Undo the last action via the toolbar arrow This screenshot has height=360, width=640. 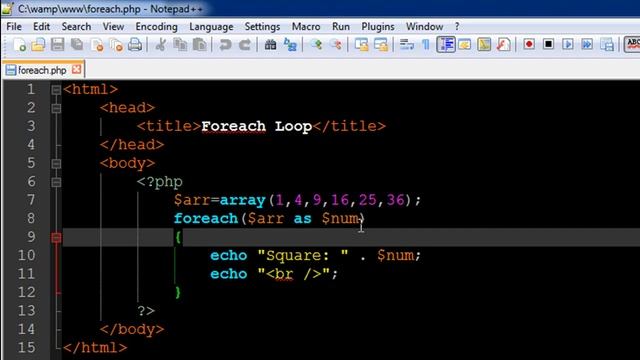coord(225,44)
